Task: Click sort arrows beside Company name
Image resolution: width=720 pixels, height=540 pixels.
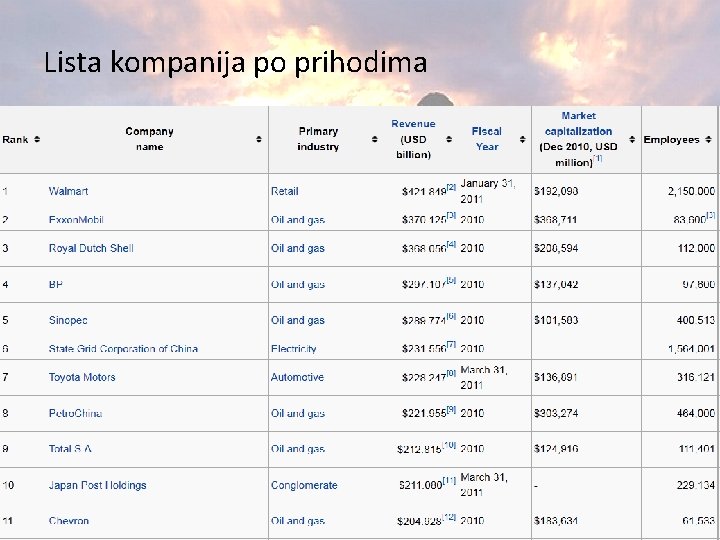Action: click(x=259, y=139)
